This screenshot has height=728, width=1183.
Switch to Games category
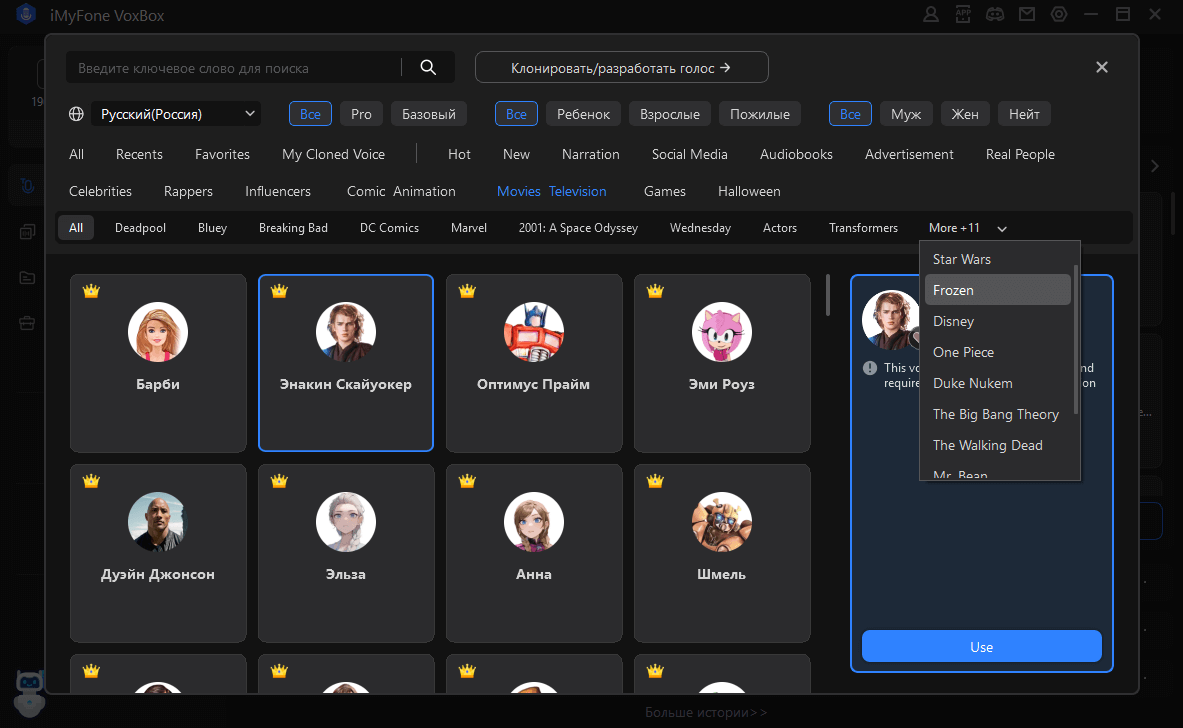click(665, 191)
